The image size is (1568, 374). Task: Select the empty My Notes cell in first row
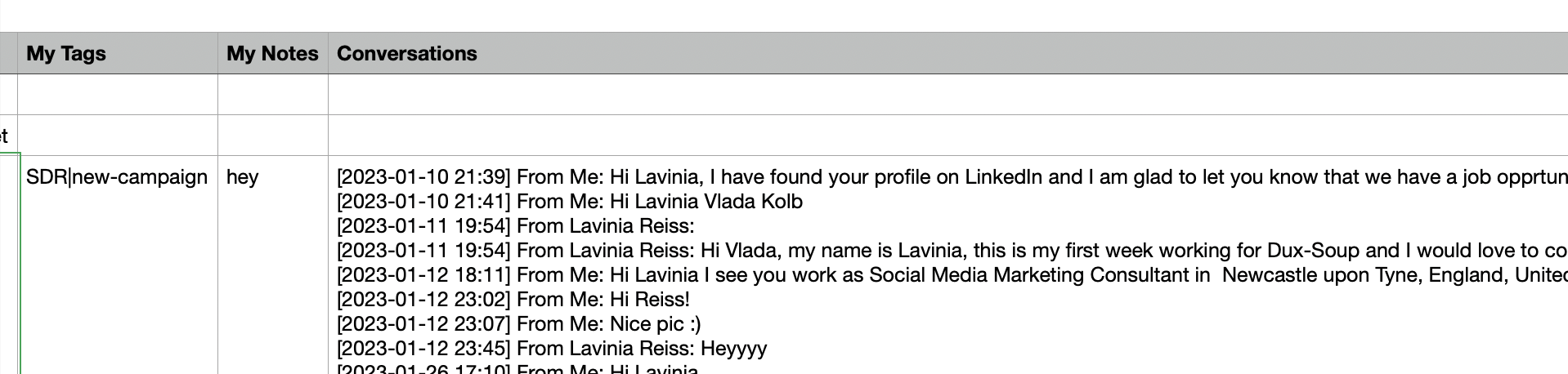(x=273, y=95)
